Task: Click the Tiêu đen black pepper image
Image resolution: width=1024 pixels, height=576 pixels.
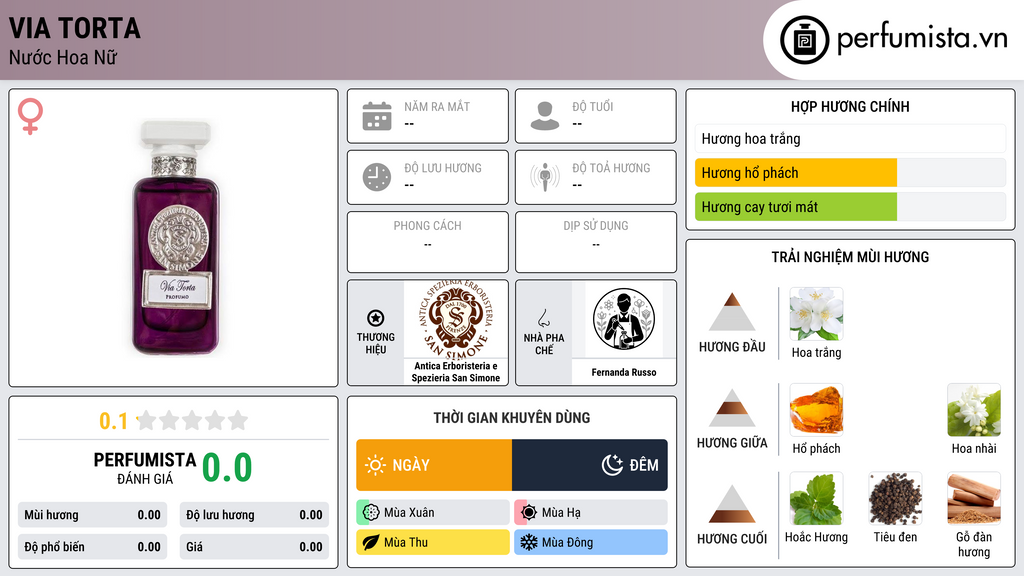Action: [x=895, y=499]
